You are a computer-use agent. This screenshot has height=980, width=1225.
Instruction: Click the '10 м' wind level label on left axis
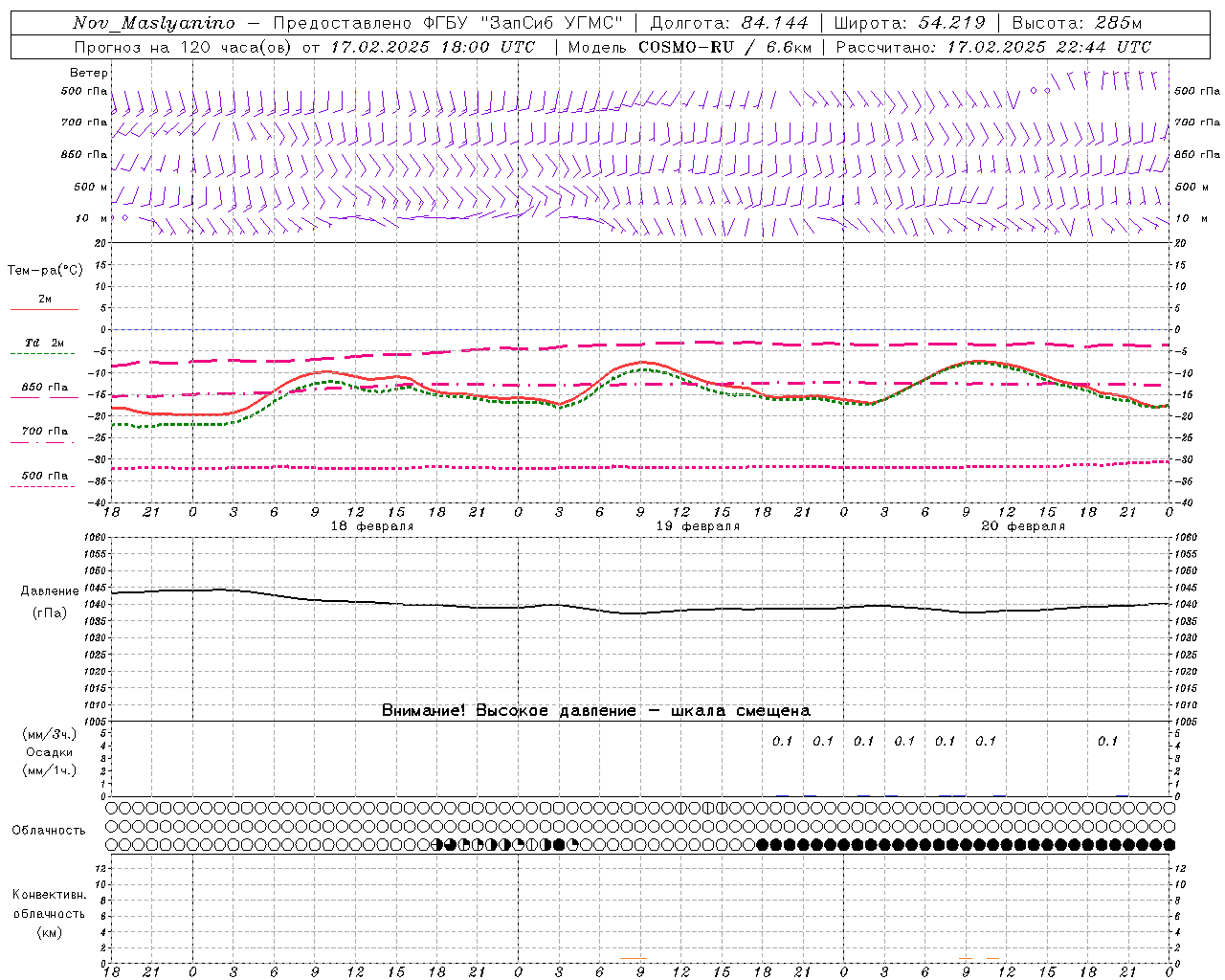click(92, 218)
